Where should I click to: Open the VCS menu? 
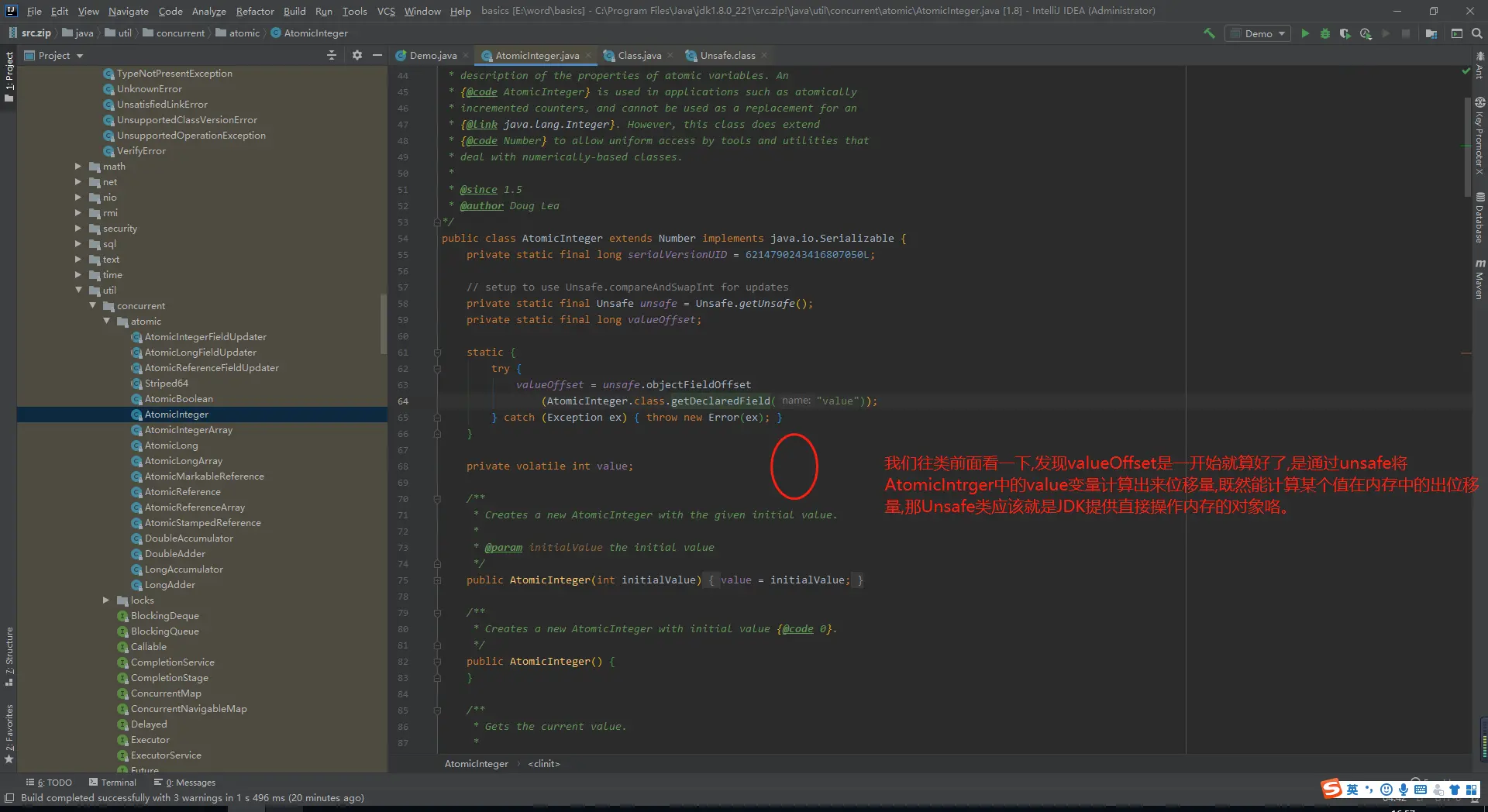click(x=386, y=11)
